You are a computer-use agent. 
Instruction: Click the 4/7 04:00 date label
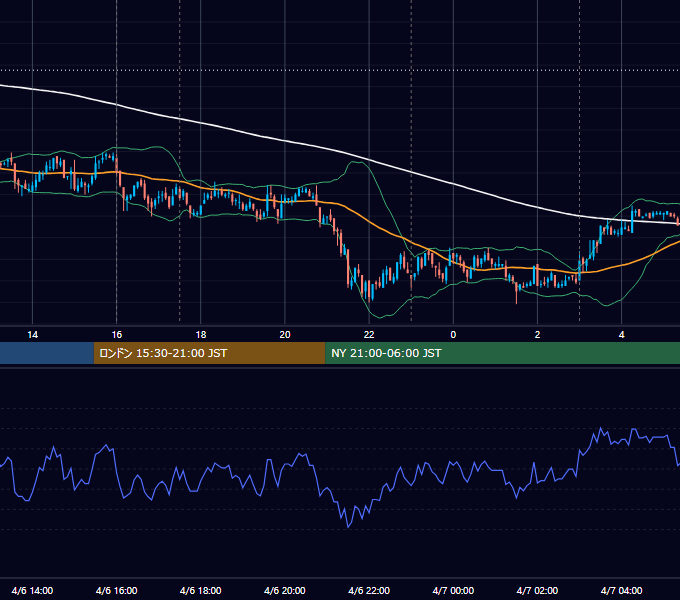(x=621, y=590)
